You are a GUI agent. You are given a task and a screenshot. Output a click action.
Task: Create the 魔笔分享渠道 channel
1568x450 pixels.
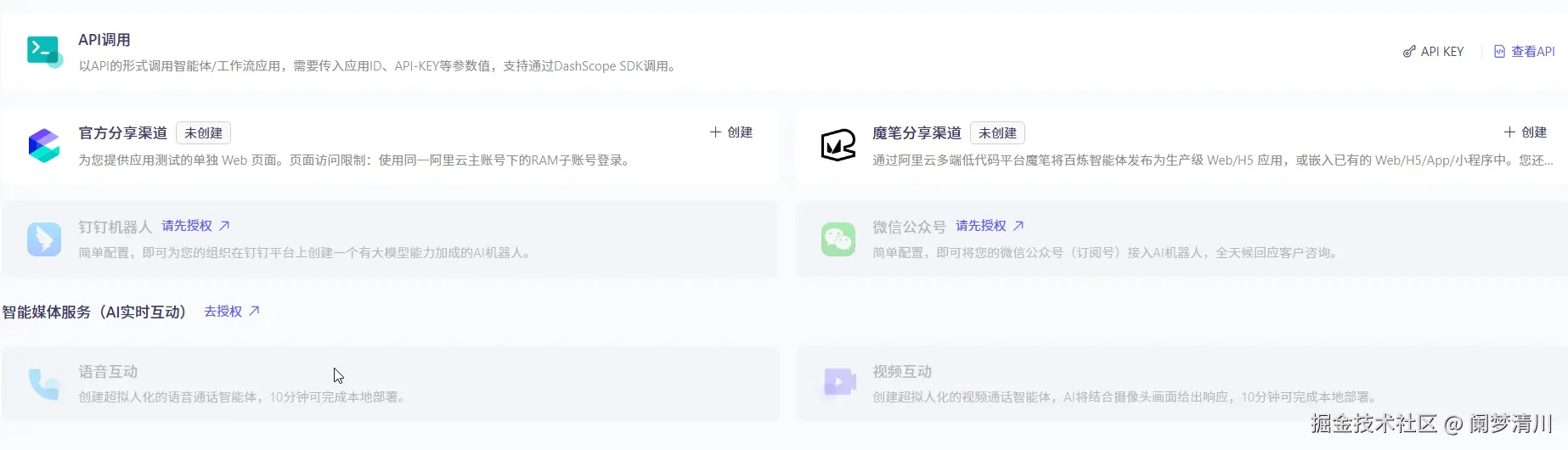[x=1525, y=132]
